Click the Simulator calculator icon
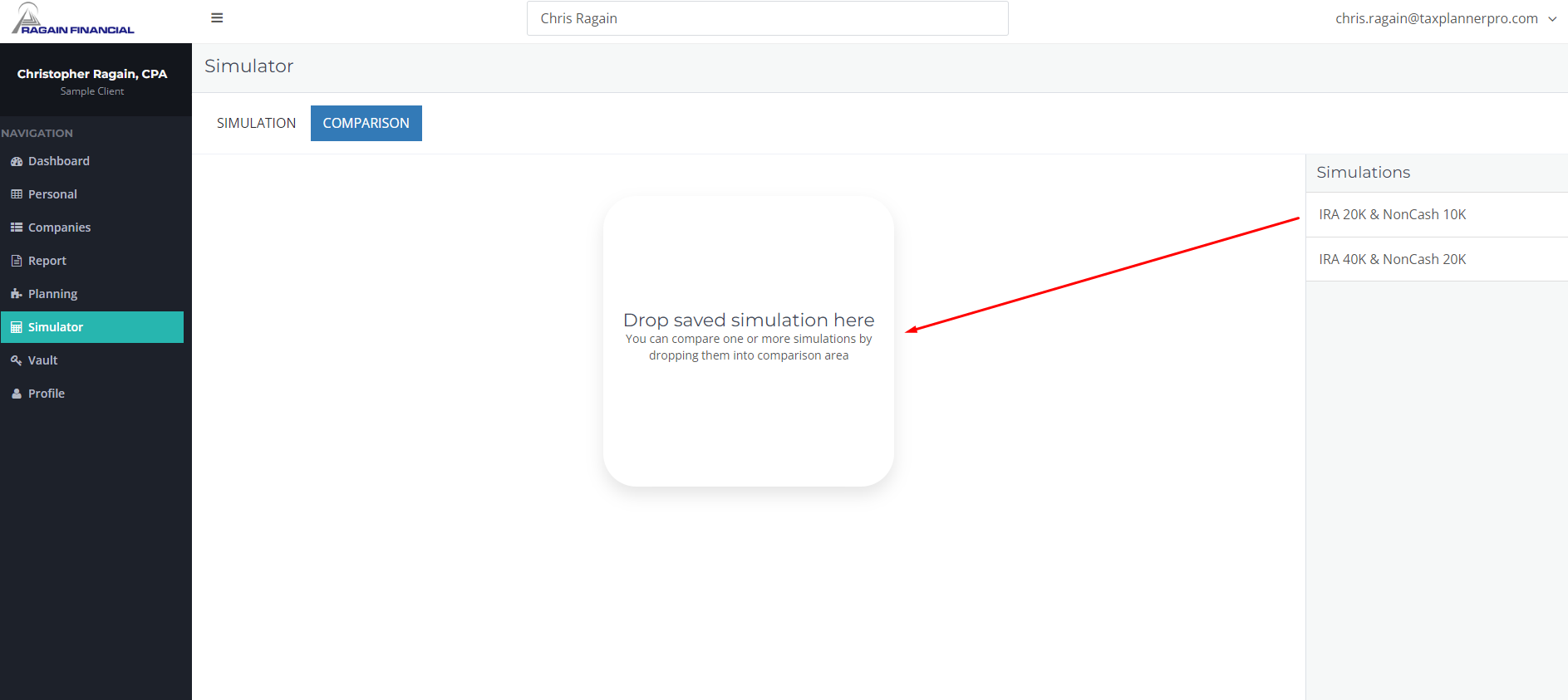 (x=17, y=327)
